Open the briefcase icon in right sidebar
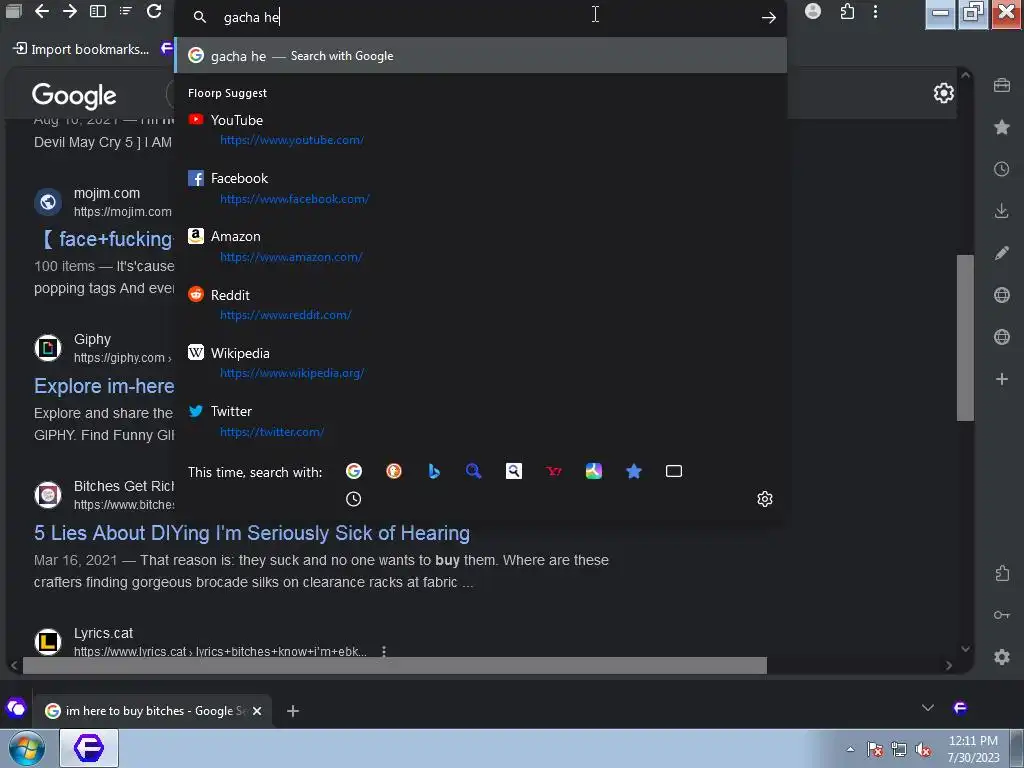 pos(1002,85)
